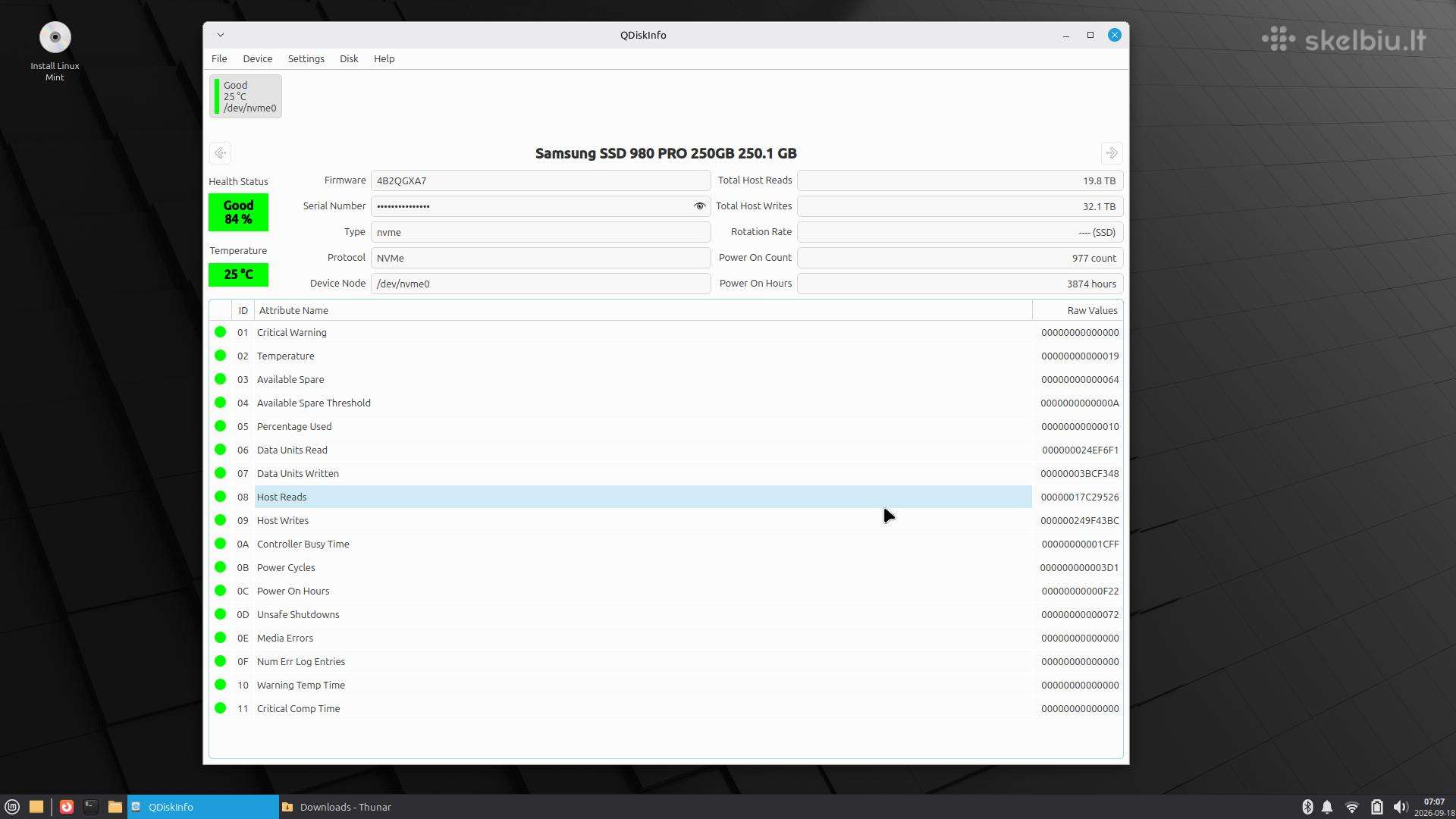Click the green status dot for Unsafe Shutdowns

click(x=220, y=614)
